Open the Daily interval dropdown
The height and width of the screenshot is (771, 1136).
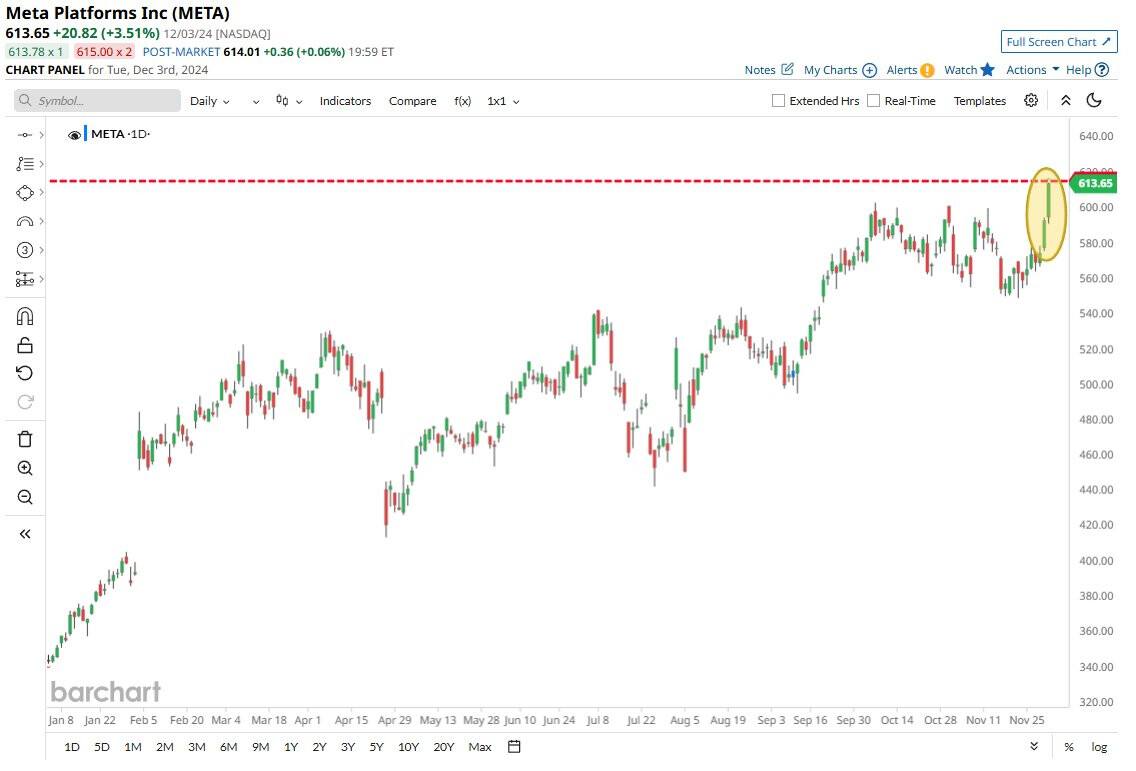point(210,101)
